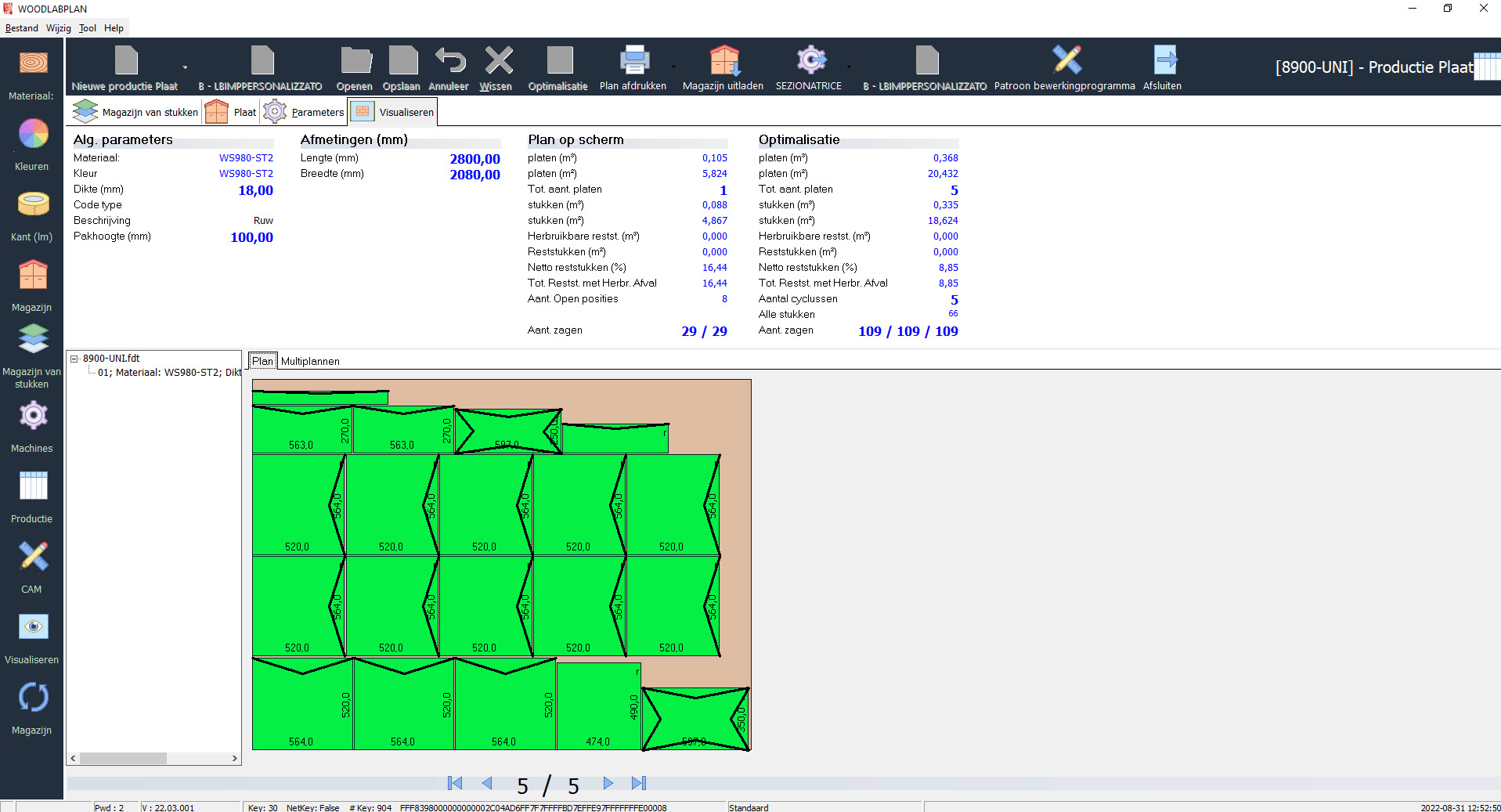Click Materiaal value WS980-ST2

click(246, 158)
